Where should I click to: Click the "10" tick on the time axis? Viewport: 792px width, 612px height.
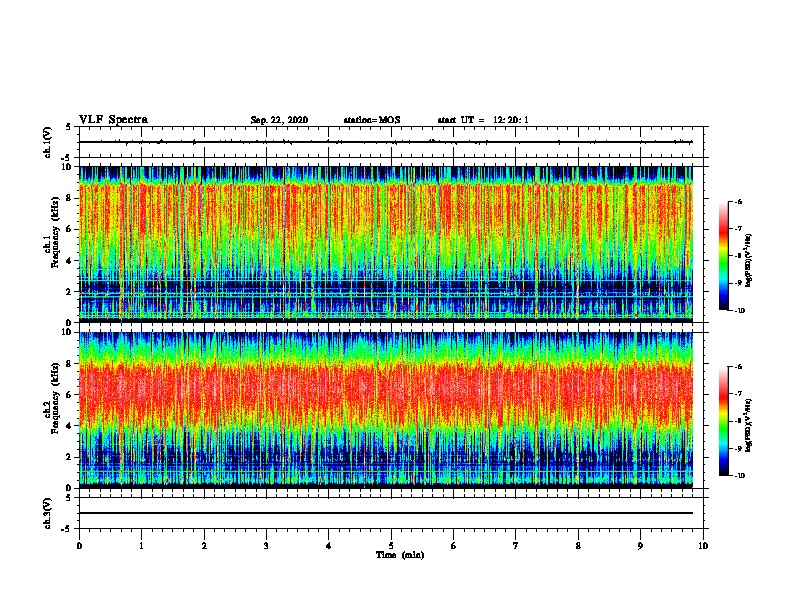tap(703, 546)
